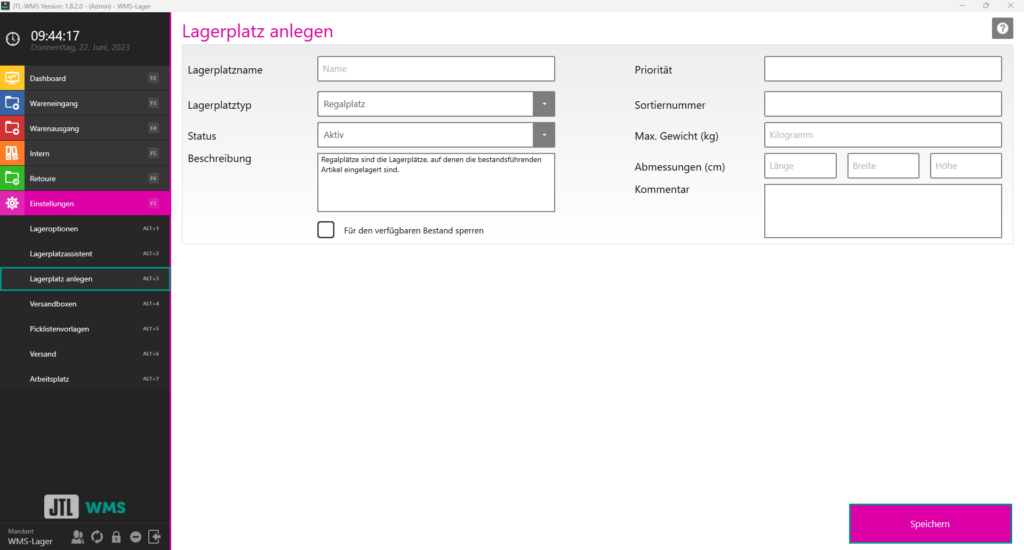Minimize the JTL-WMS window
Screen dimensions: 1024x550
962,5
